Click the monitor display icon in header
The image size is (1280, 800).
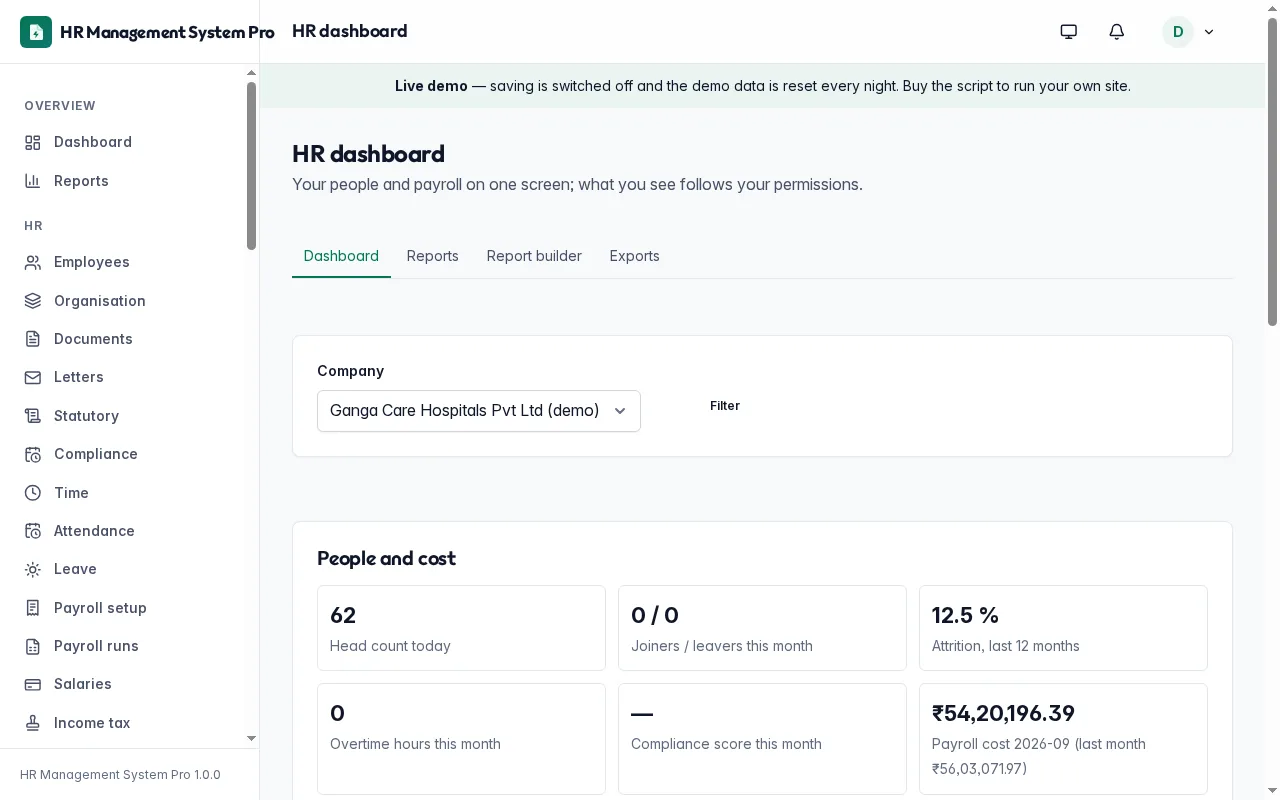click(1069, 32)
